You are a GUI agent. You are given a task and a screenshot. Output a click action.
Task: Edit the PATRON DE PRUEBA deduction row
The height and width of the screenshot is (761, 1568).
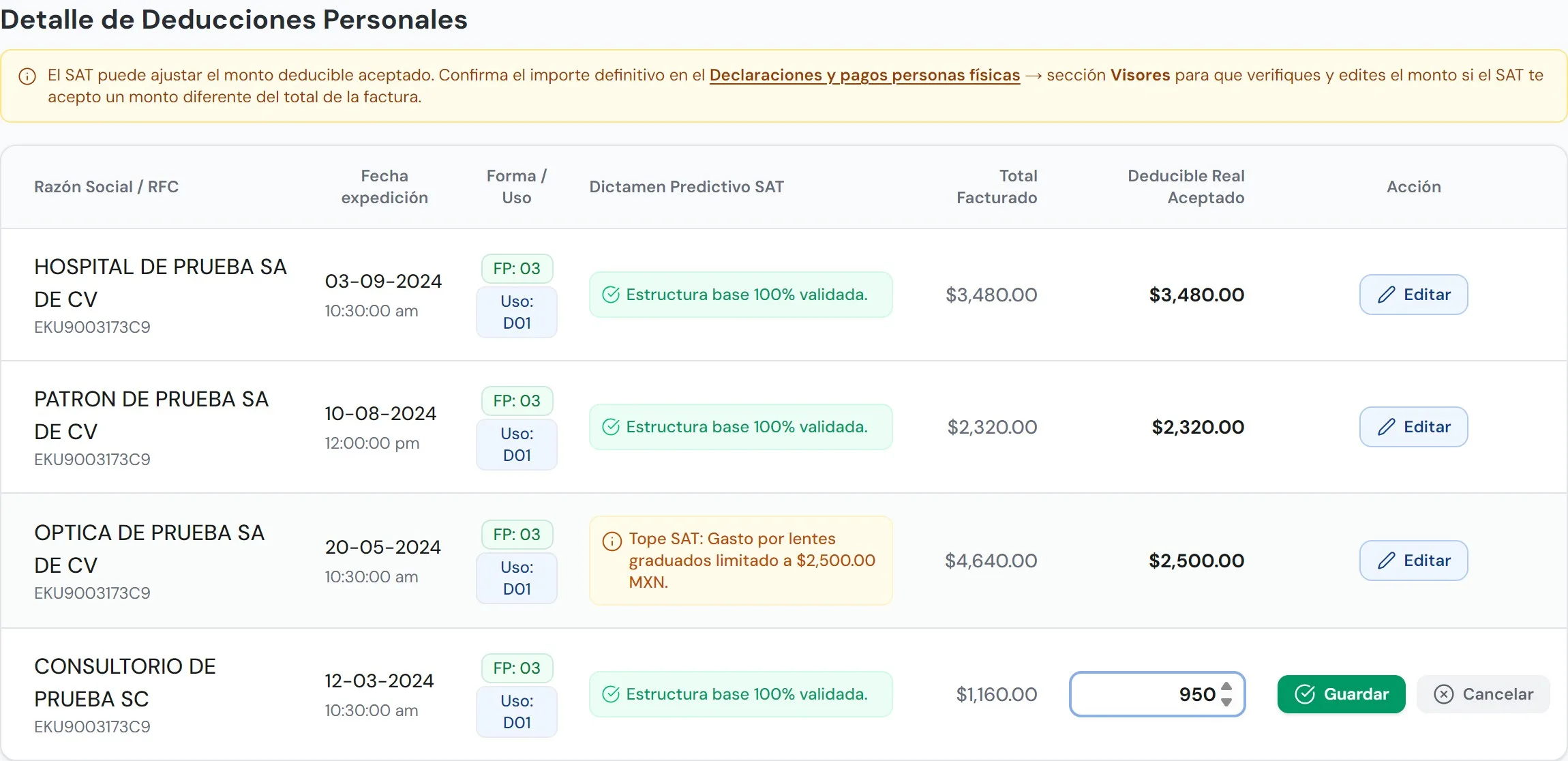pos(1413,427)
